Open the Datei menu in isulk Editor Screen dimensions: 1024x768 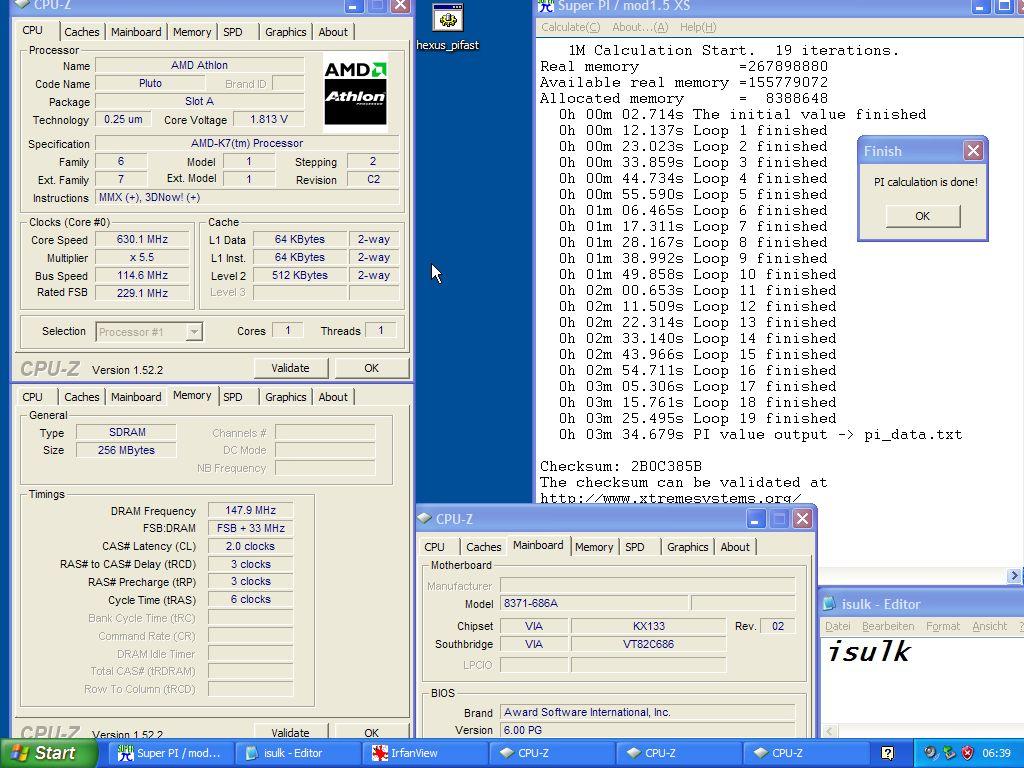click(837, 626)
